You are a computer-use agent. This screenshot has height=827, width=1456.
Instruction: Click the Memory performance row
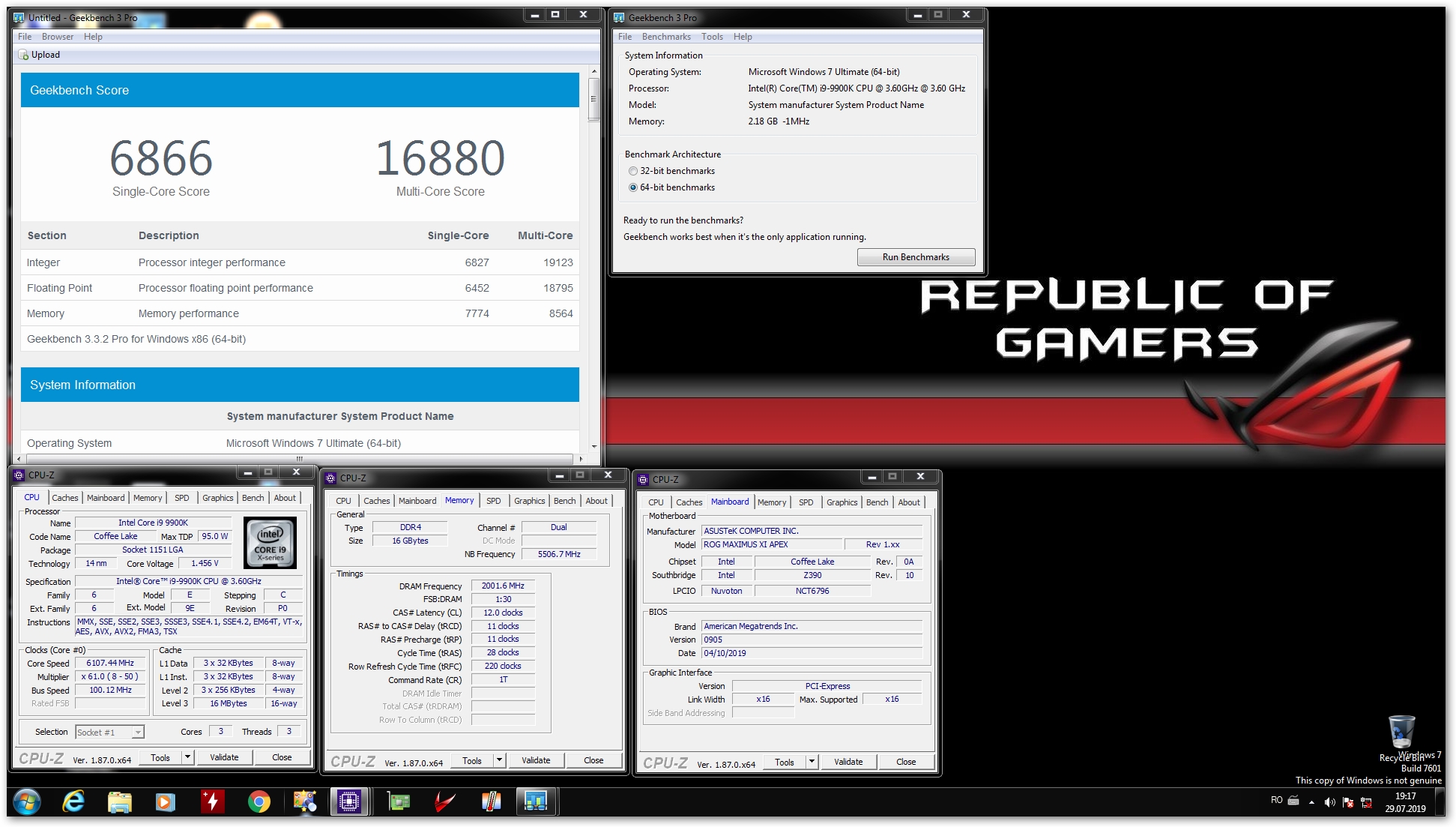pyautogui.click(x=300, y=313)
